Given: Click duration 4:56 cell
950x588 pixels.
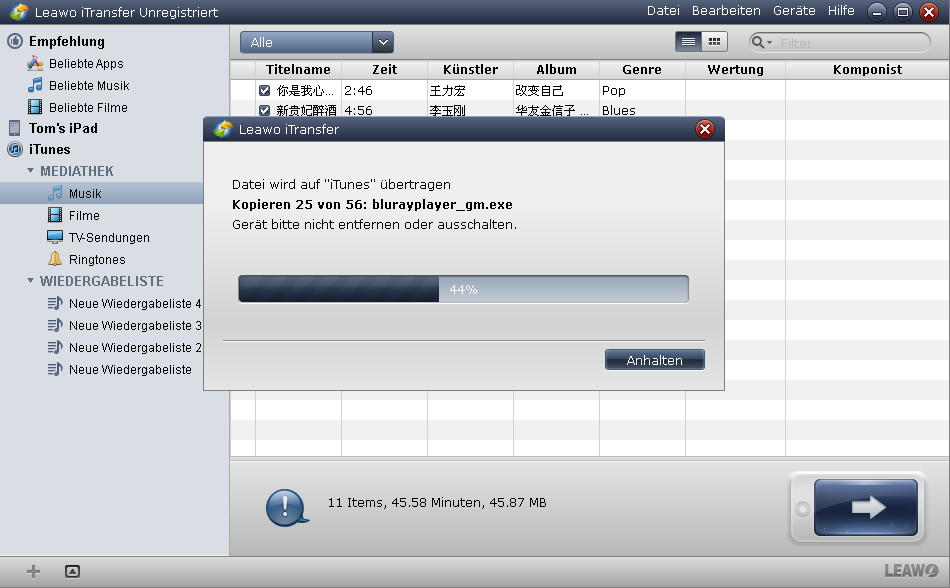Looking at the screenshot, I should click(x=384, y=110).
